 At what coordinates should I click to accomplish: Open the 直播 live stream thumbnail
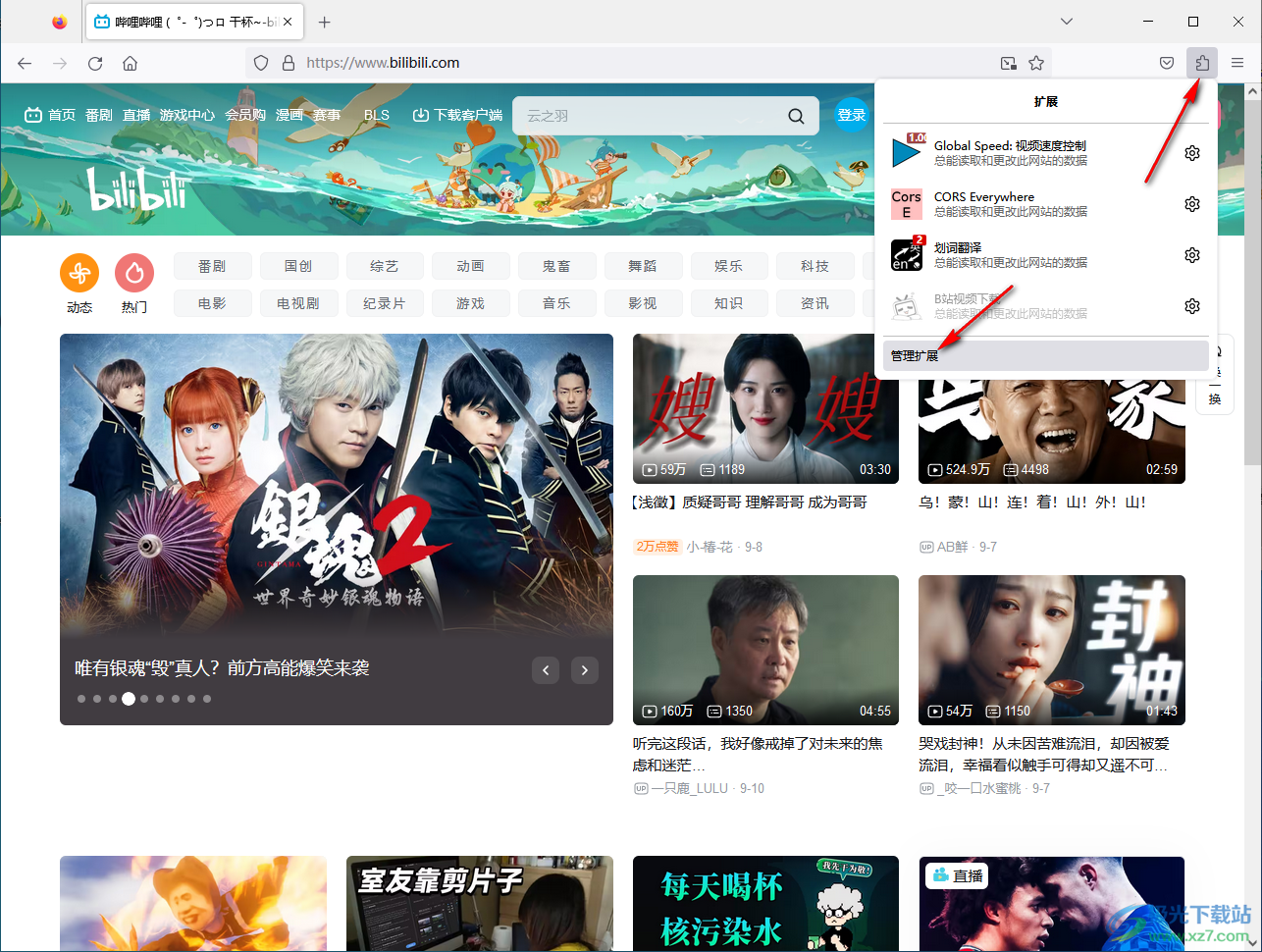[1052, 903]
